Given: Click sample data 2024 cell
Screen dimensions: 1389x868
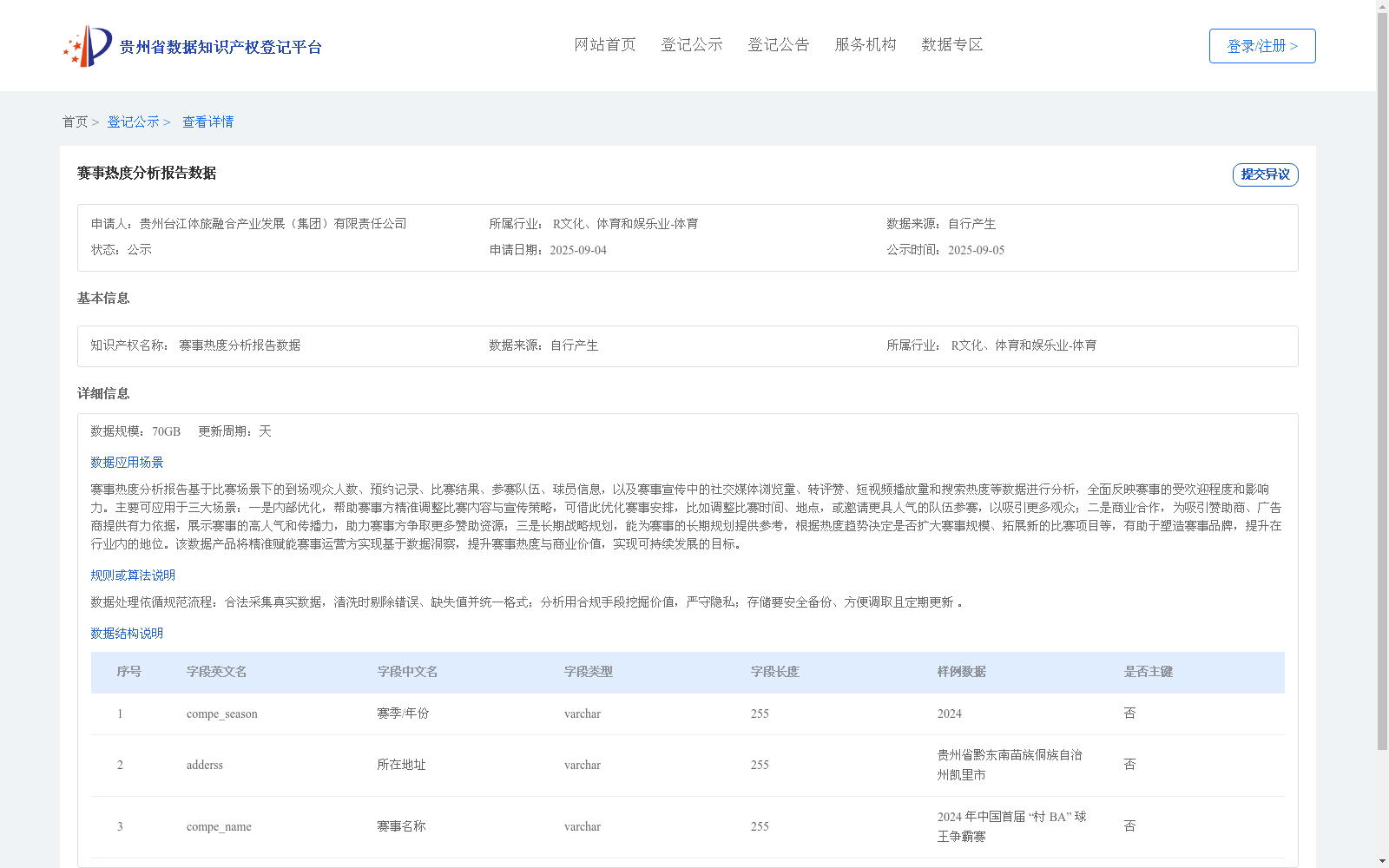Looking at the screenshot, I should click(950, 713).
